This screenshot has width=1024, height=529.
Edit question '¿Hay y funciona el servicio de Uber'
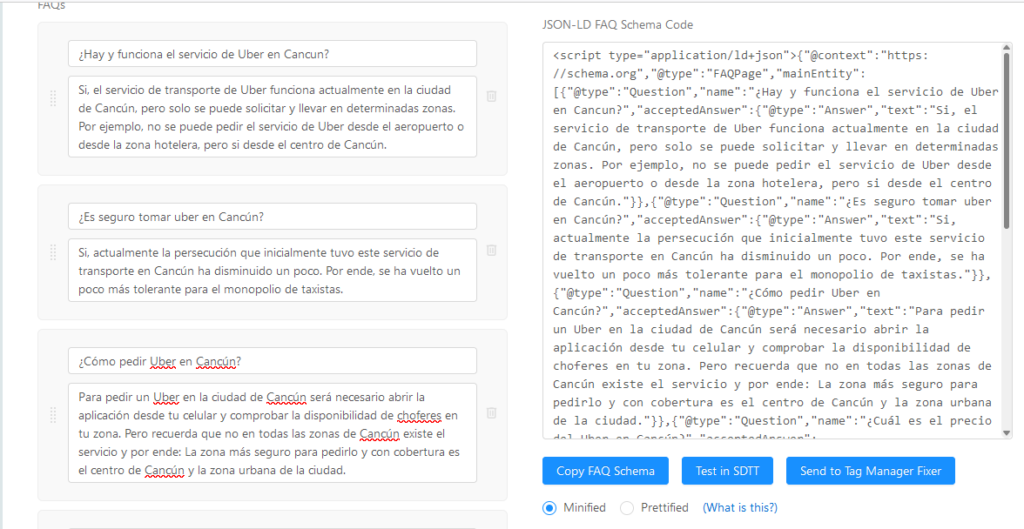tap(272, 54)
